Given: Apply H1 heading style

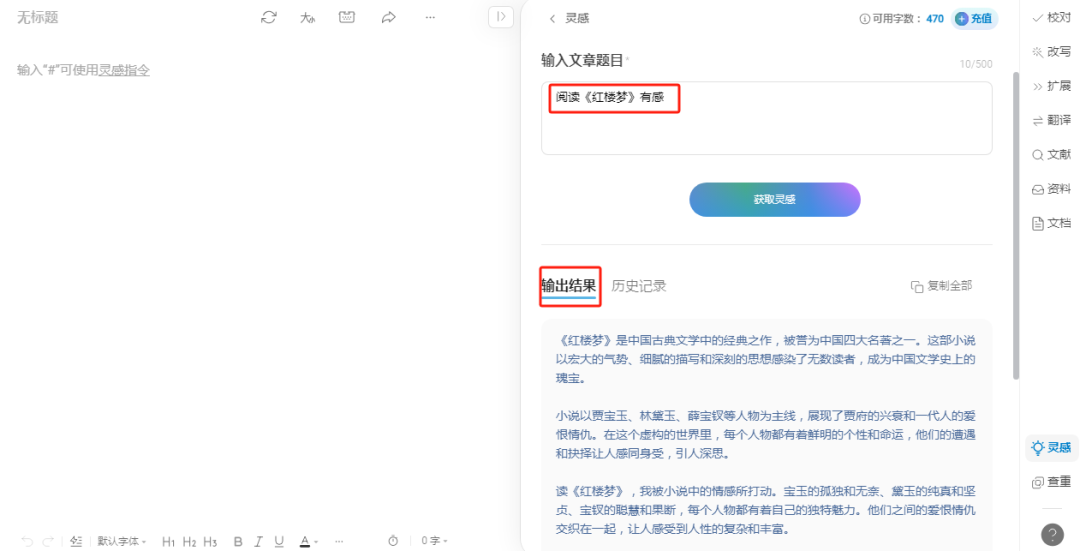Looking at the screenshot, I should 168,542.
